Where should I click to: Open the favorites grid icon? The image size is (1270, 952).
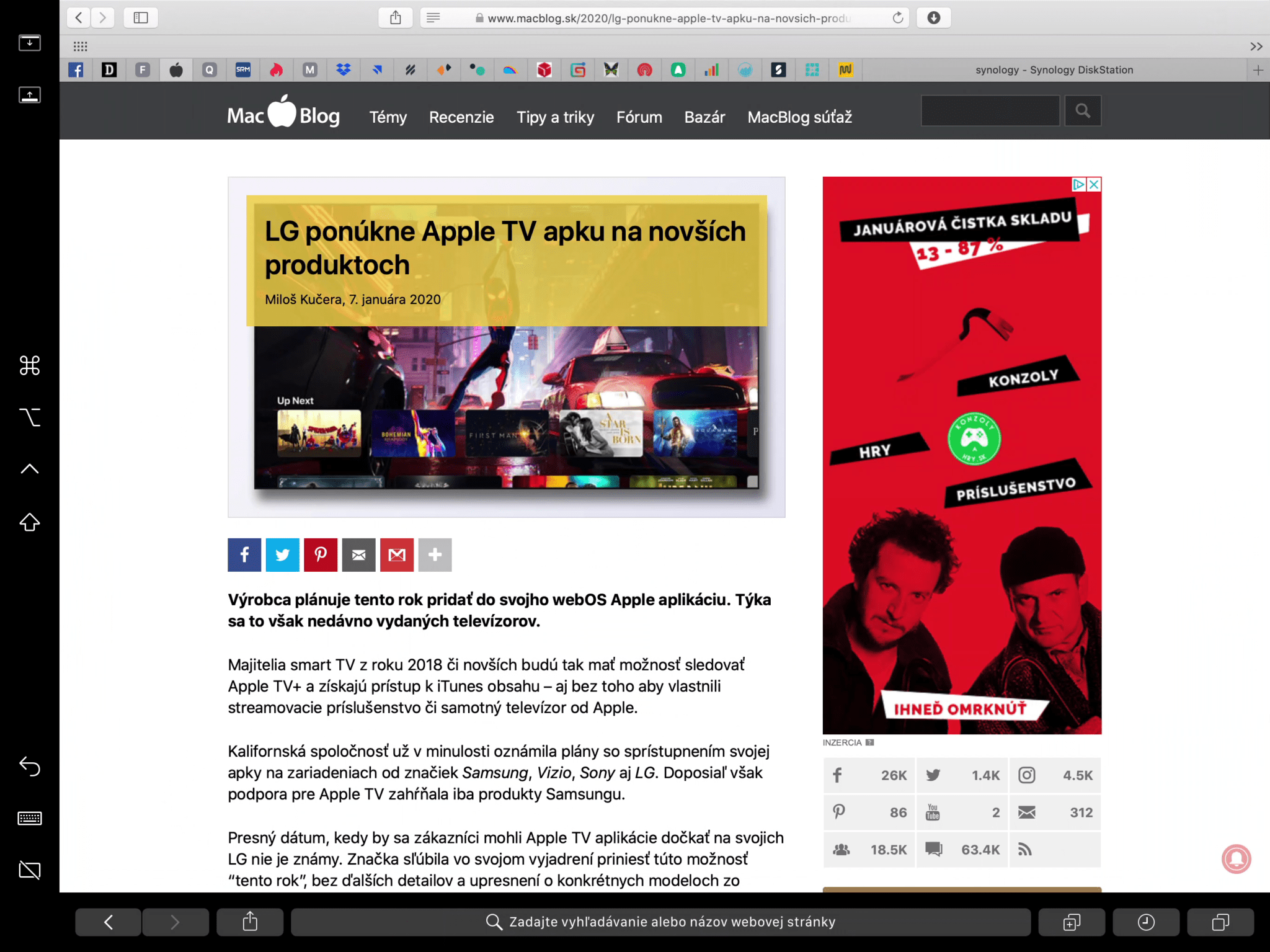coord(80,46)
